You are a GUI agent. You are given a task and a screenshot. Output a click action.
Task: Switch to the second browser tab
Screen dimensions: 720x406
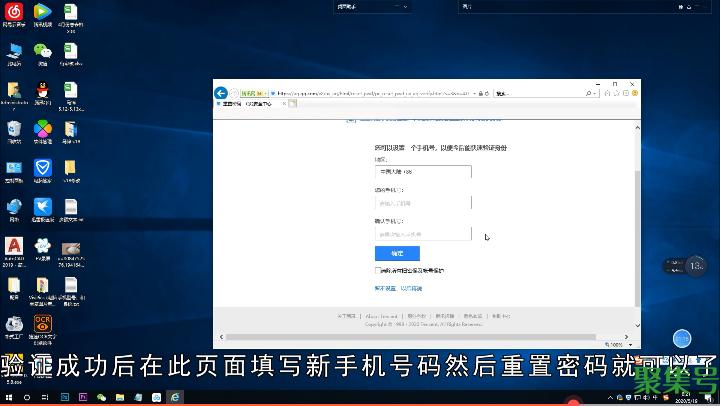pos(262,104)
